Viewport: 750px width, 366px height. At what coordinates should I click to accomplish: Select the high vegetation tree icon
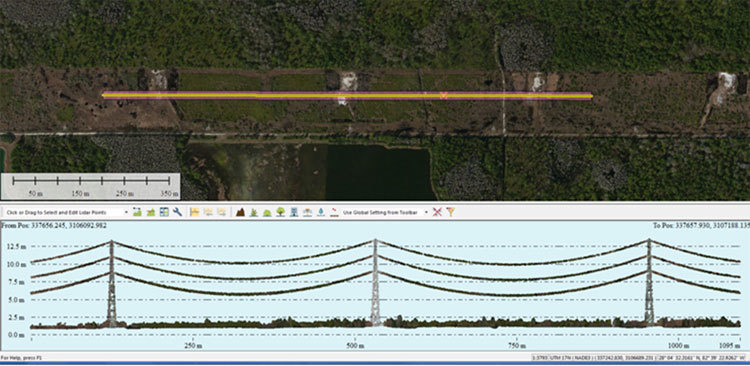[x=281, y=212]
